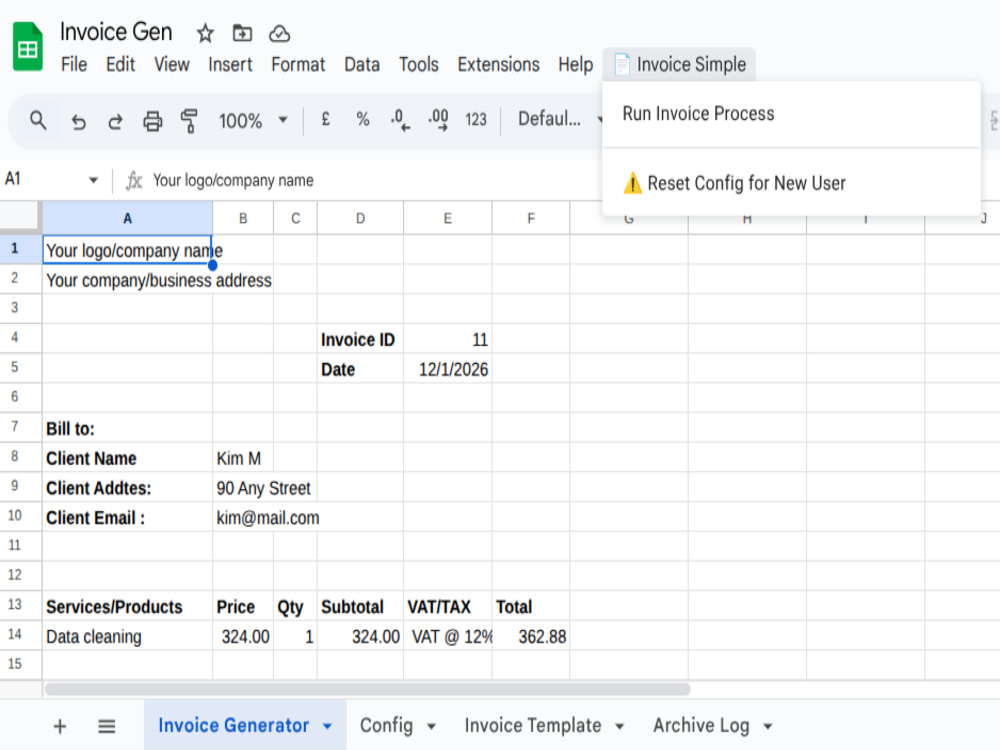The height and width of the screenshot is (750, 1000).
Task: Open the Invoice Template tab arrow menu
Action: click(x=619, y=726)
